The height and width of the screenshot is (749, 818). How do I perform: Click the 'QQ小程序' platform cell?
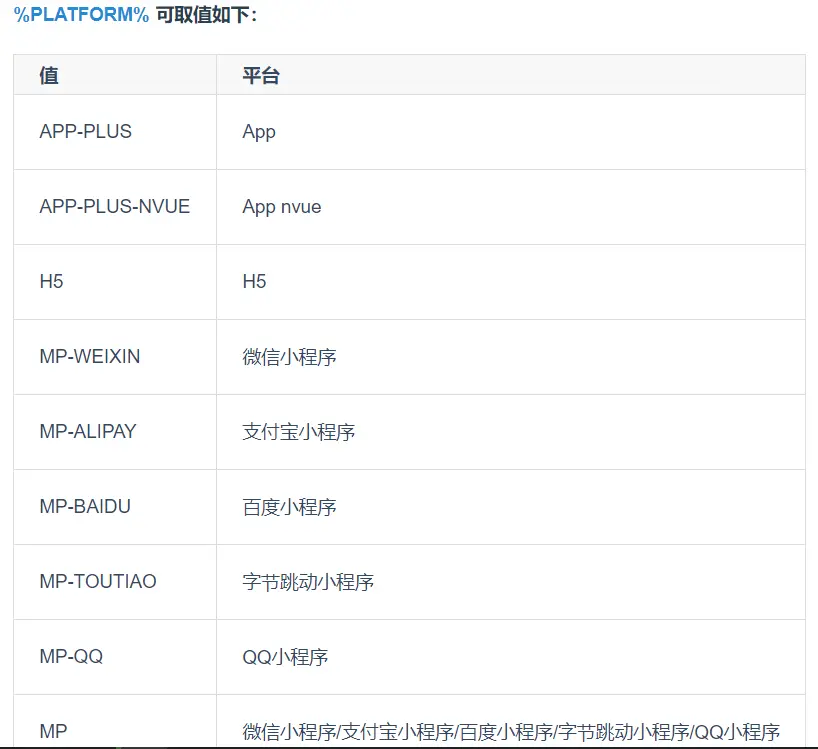(x=511, y=657)
